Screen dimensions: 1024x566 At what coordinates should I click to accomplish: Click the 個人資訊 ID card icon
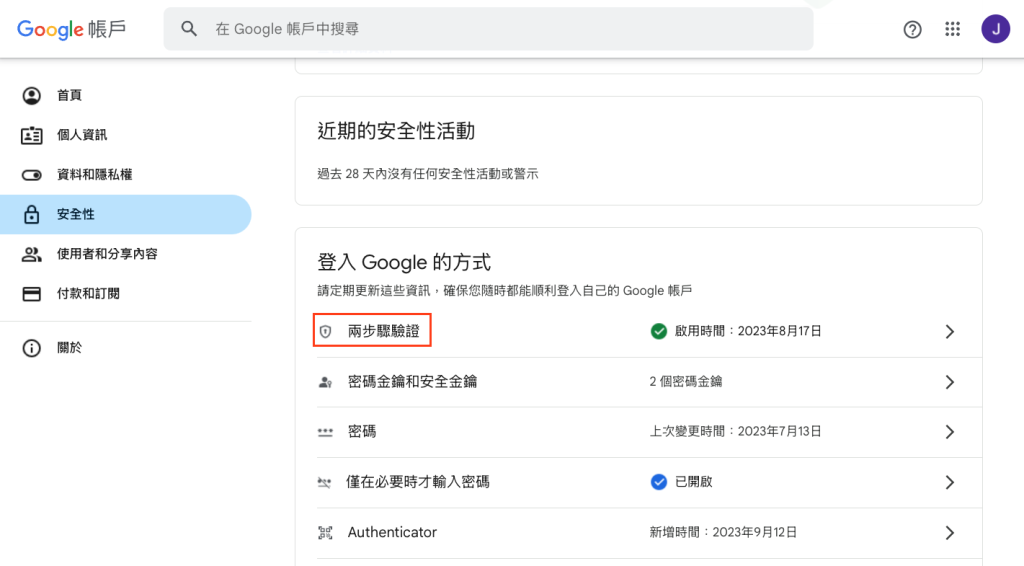tap(31, 135)
